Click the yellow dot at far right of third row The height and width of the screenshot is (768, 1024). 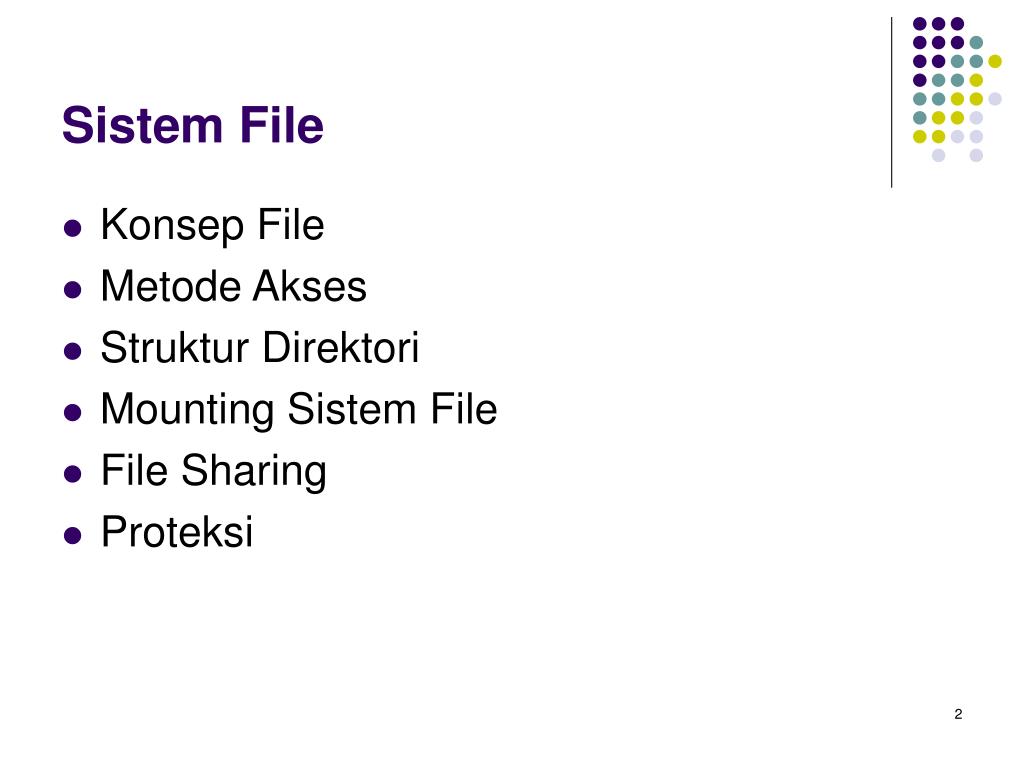tap(995, 61)
